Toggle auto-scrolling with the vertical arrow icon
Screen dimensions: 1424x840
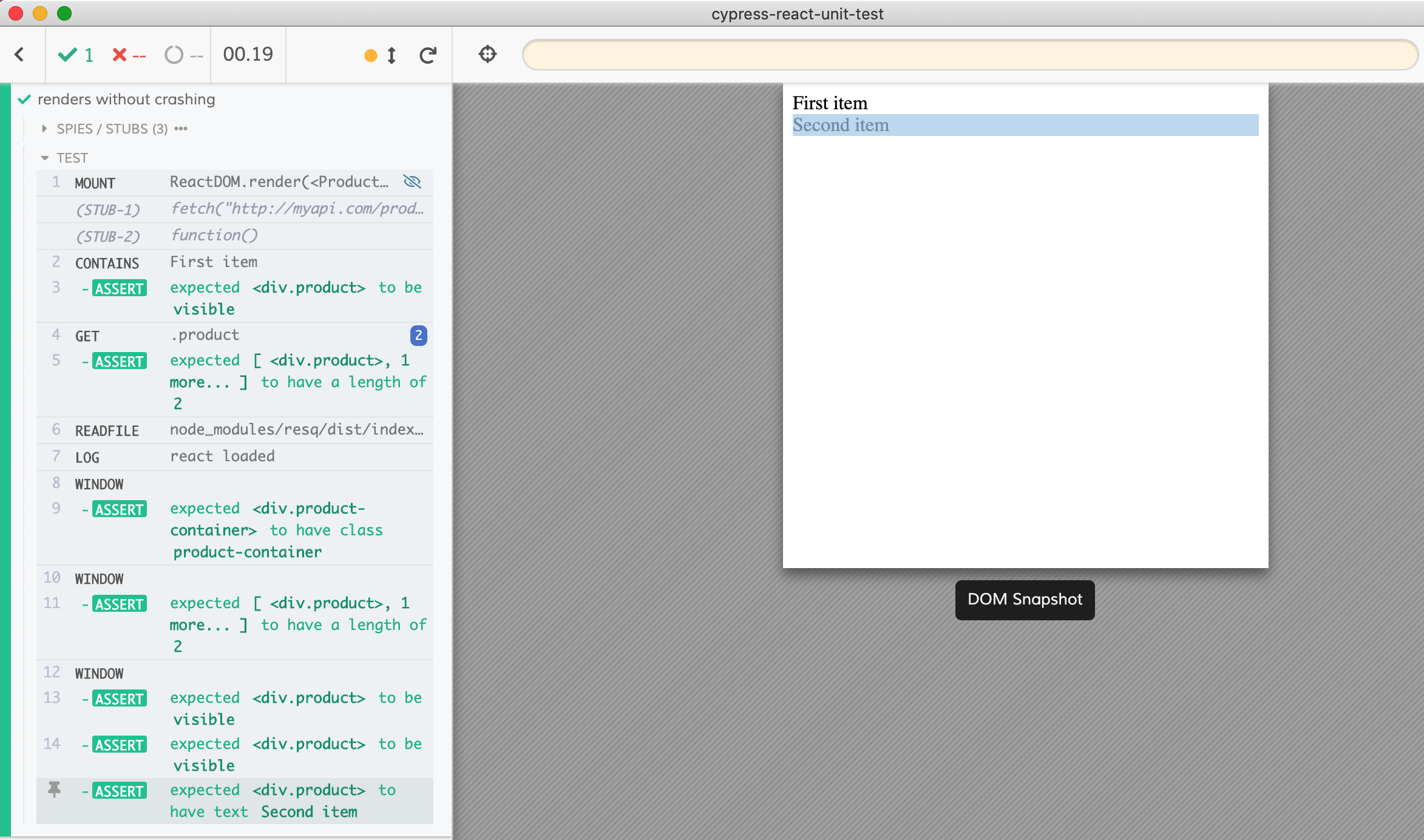[x=392, y=55]
